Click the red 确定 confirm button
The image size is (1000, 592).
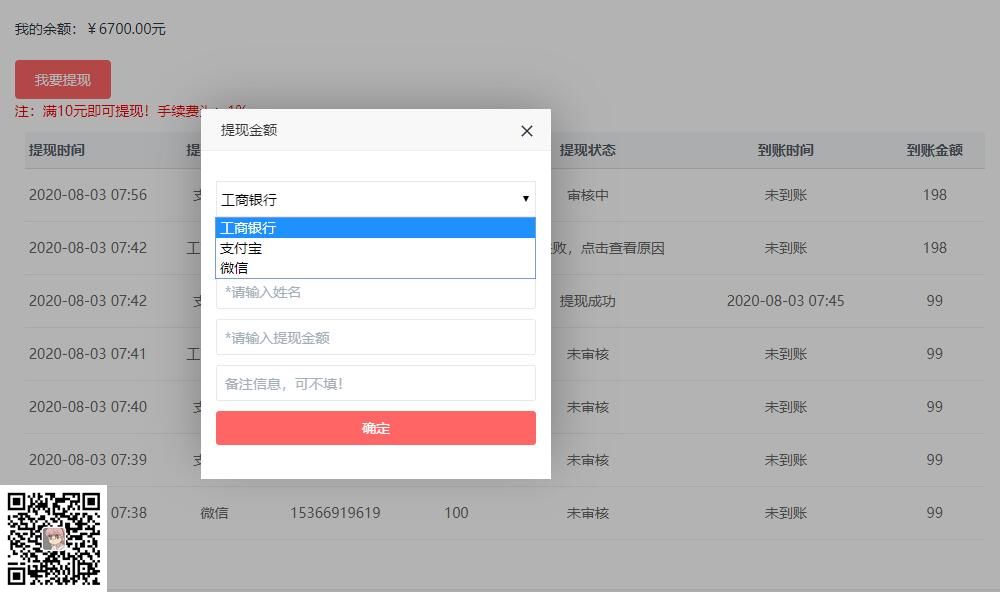[x=375, y=427]
